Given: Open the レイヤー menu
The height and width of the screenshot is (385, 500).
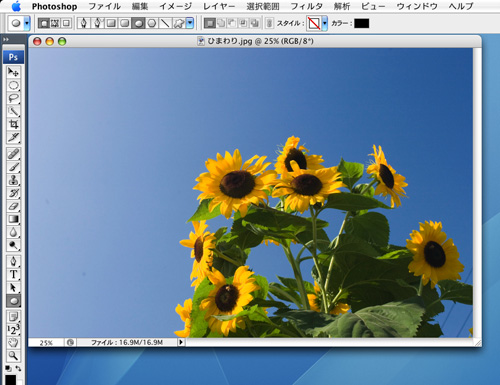Looking at the screenshot, I should tap(219, 6).
